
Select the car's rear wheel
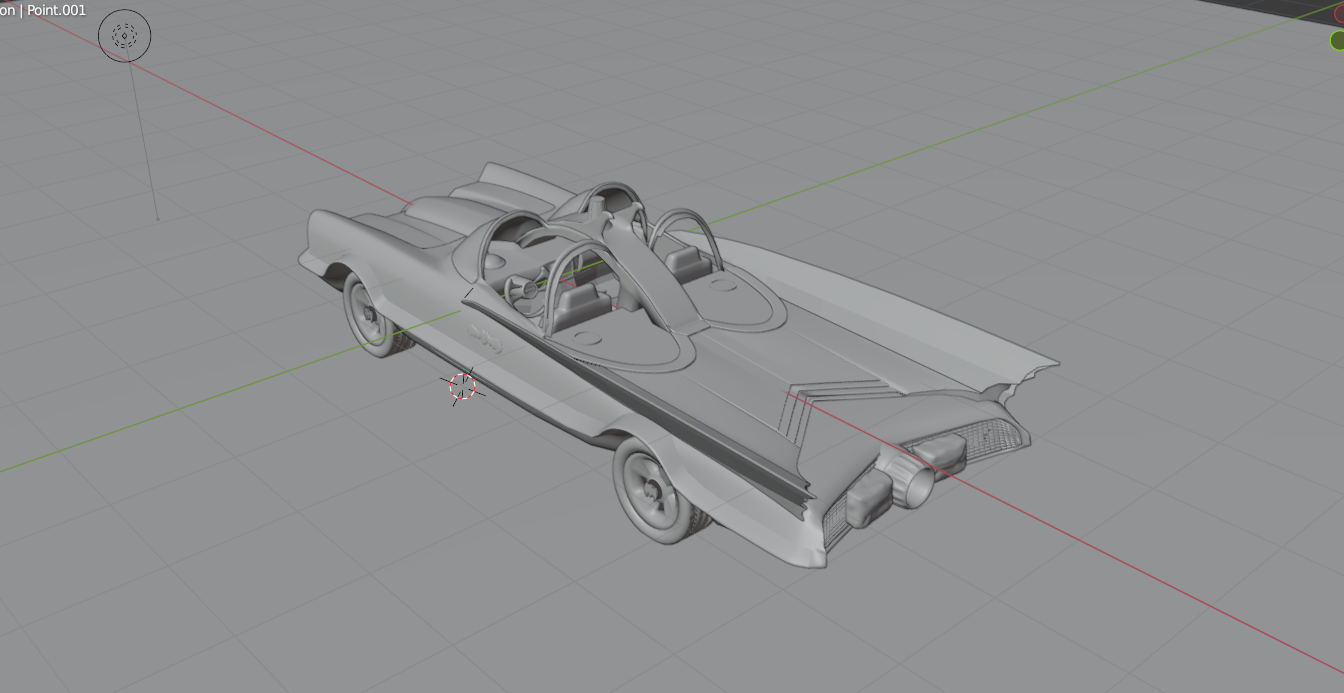click(x=656, y=492)
